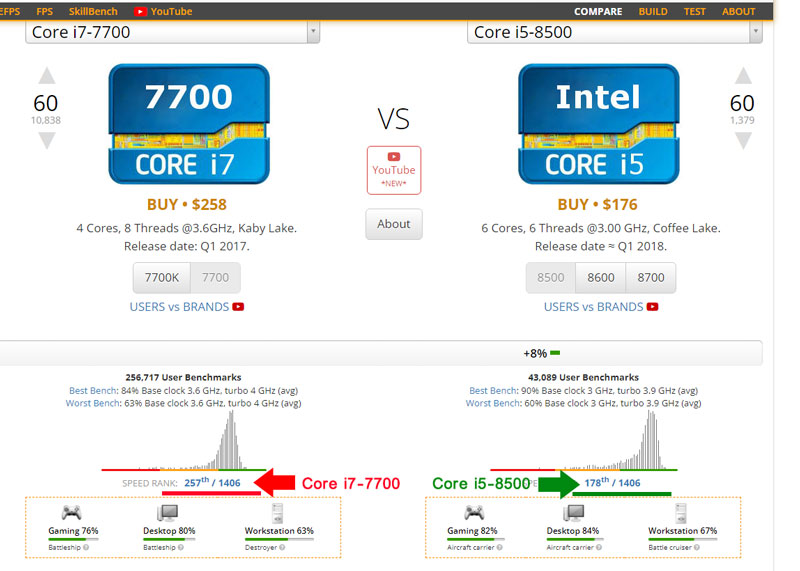Click help icon next to left Desktop Battleship
800x571 pixels.
pyautogui.click(x=181, y=547)
